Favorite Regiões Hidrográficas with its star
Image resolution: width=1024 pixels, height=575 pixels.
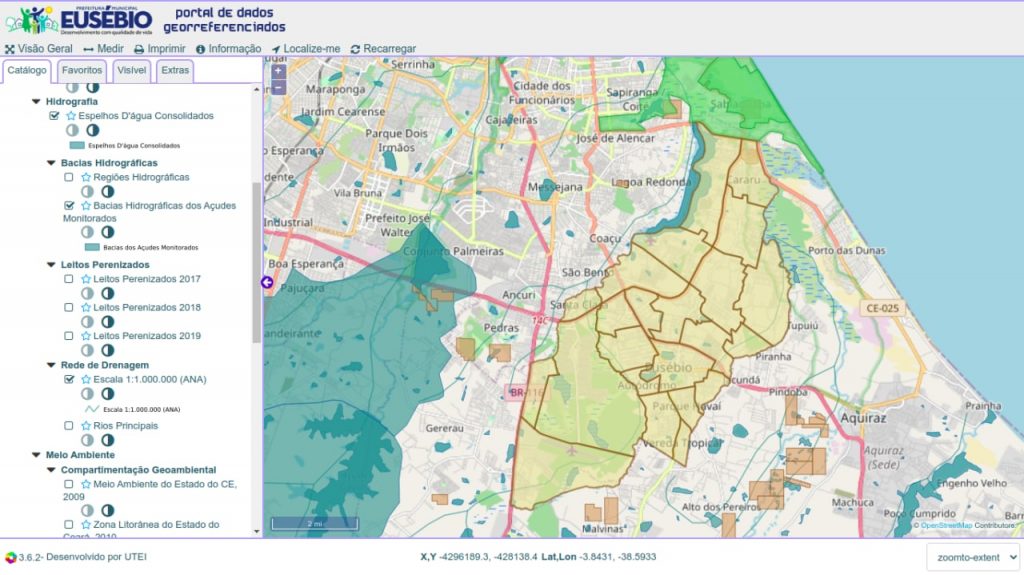[86, 177]
